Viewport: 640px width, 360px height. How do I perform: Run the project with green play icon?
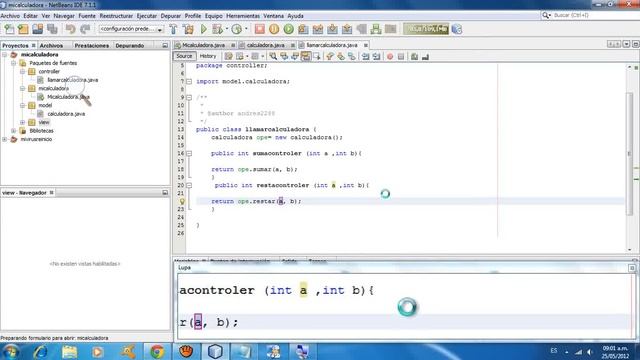[x=204, y=29]
